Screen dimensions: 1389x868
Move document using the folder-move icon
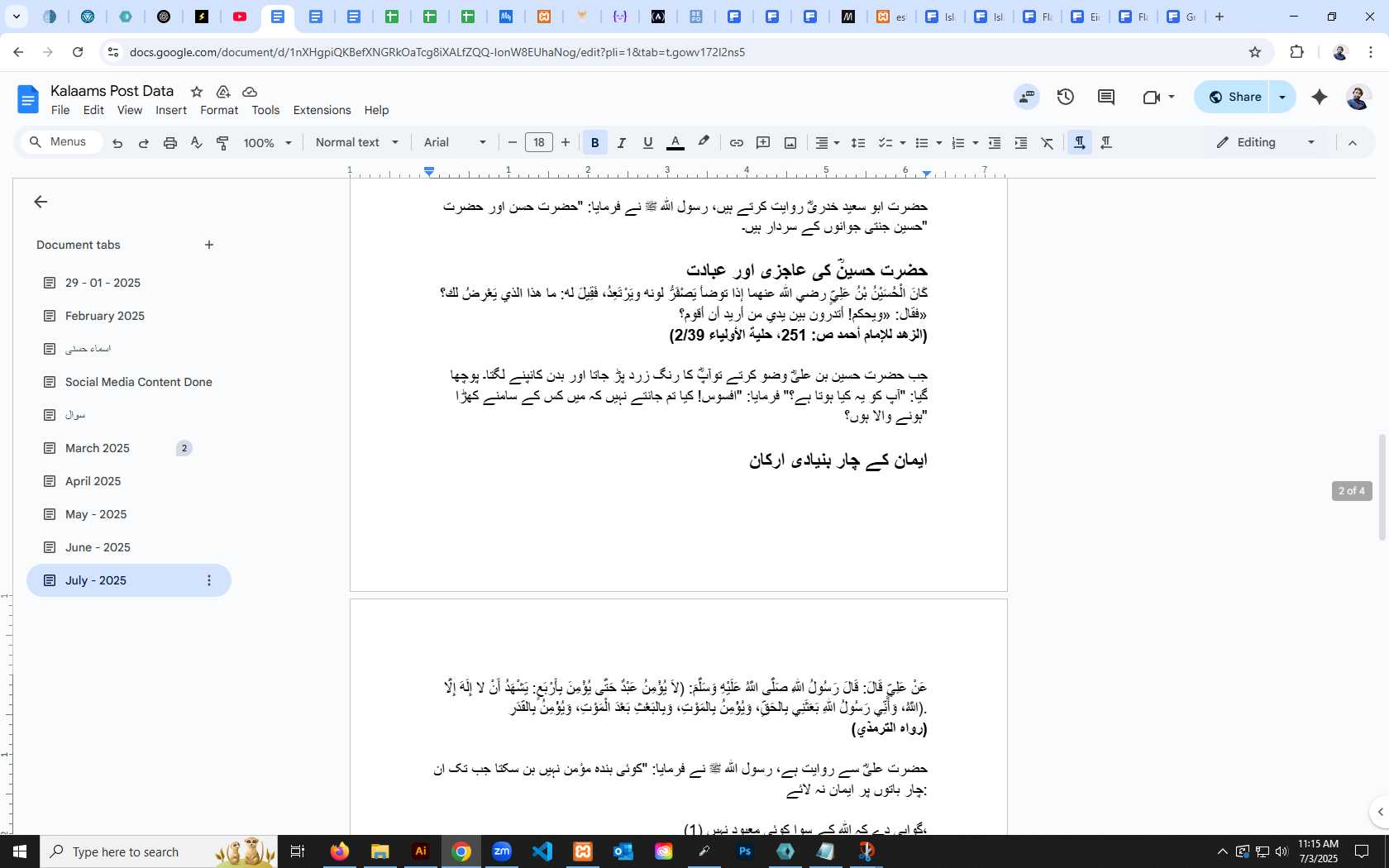223,92
